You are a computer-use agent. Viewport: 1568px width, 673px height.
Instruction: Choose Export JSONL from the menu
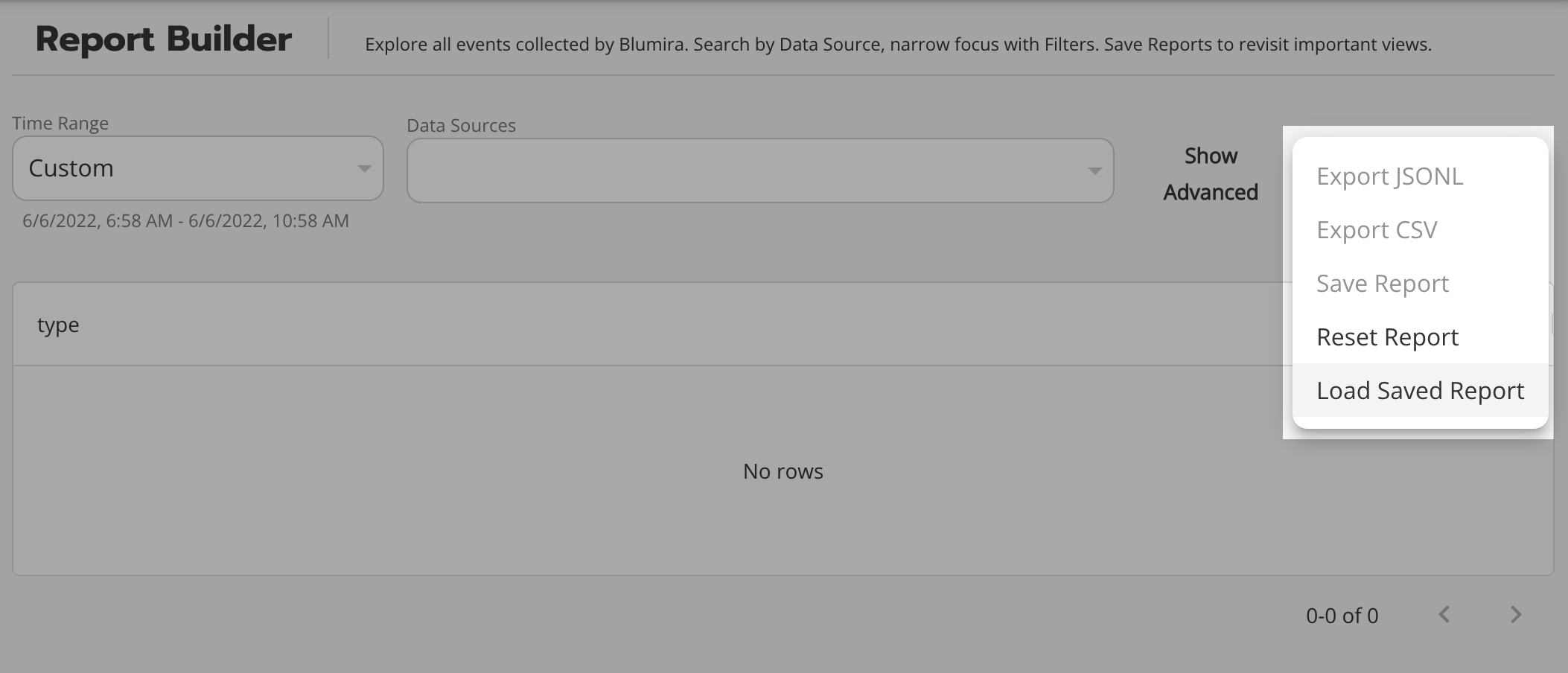1389,176
